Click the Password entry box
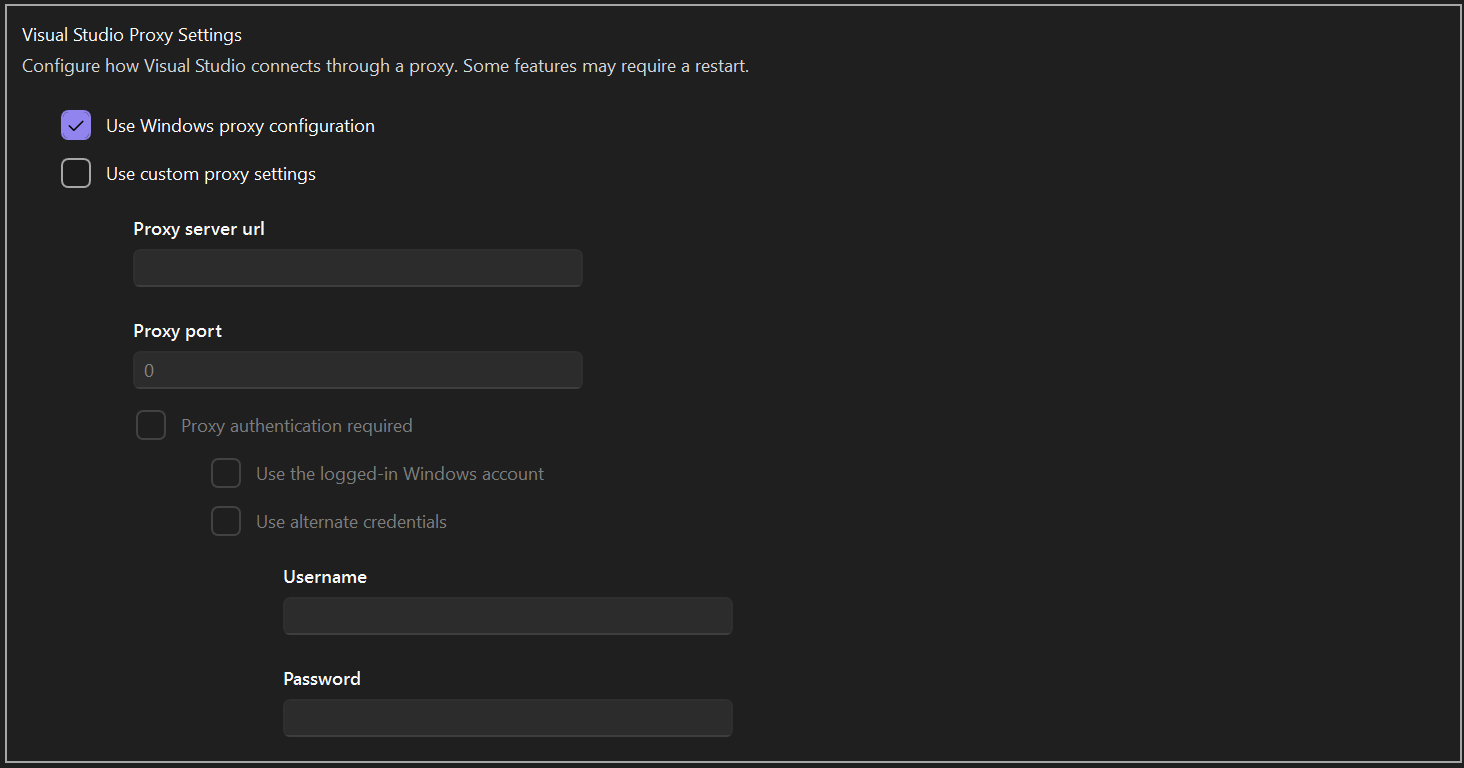Viewport: 1464px width, 768px height. [x=507, y=718]
